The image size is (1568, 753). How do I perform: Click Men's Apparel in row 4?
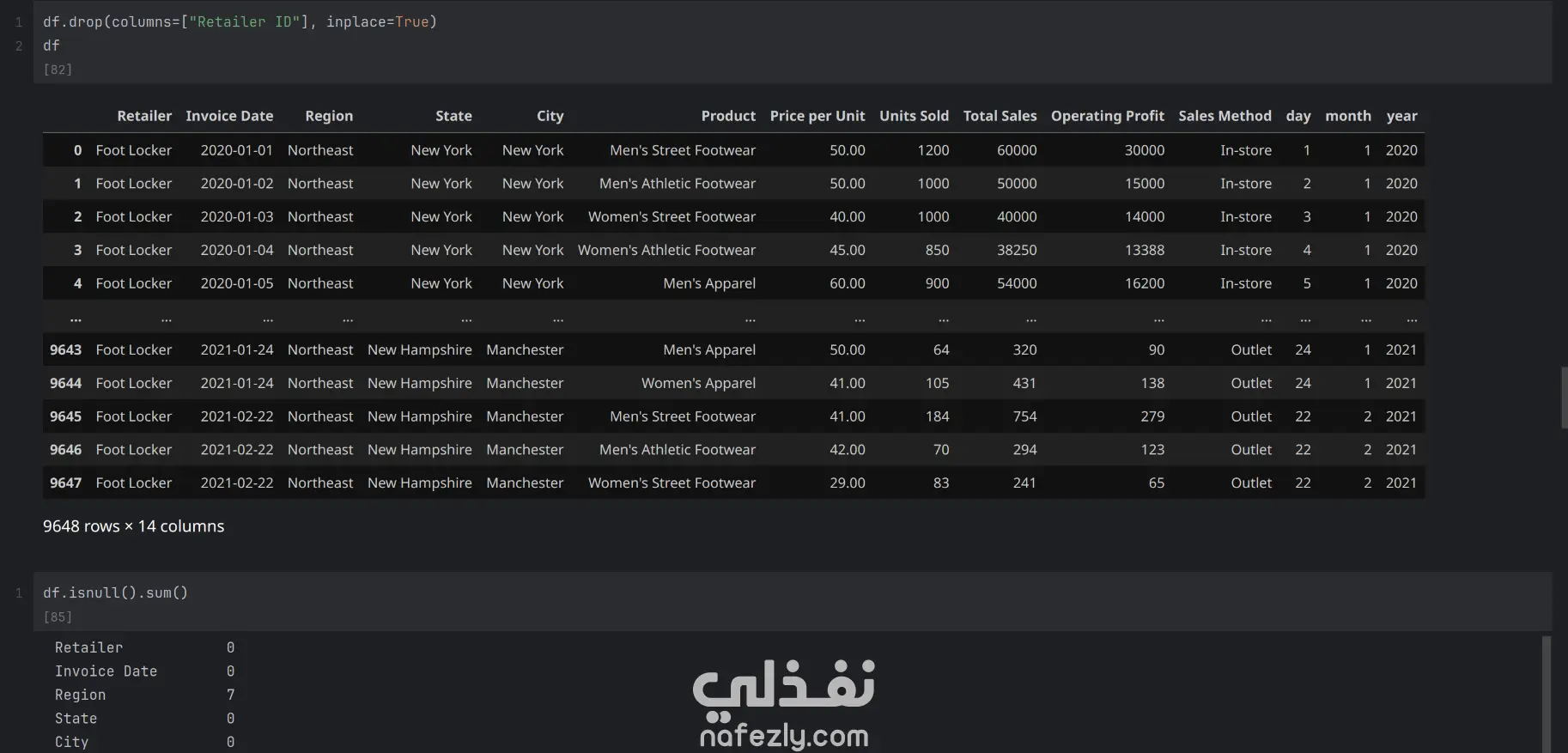(709, 283)
